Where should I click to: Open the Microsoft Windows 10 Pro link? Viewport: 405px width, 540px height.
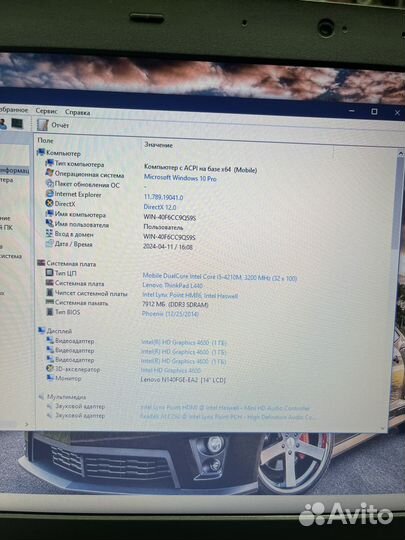click(180, 178)
